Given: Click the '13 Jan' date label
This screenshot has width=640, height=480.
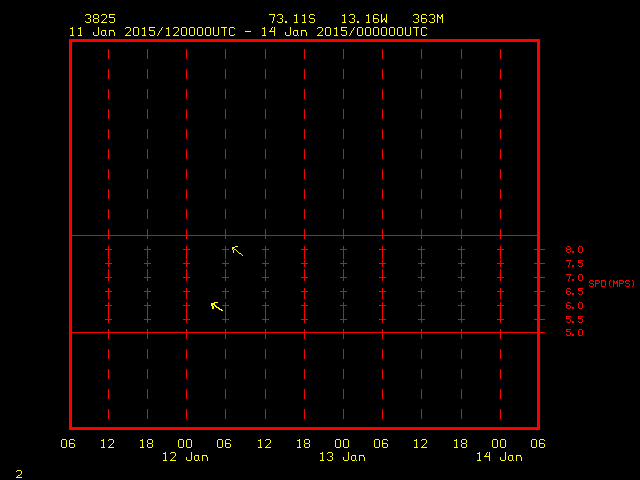Looking at the screenshot, I should point(342,457).
